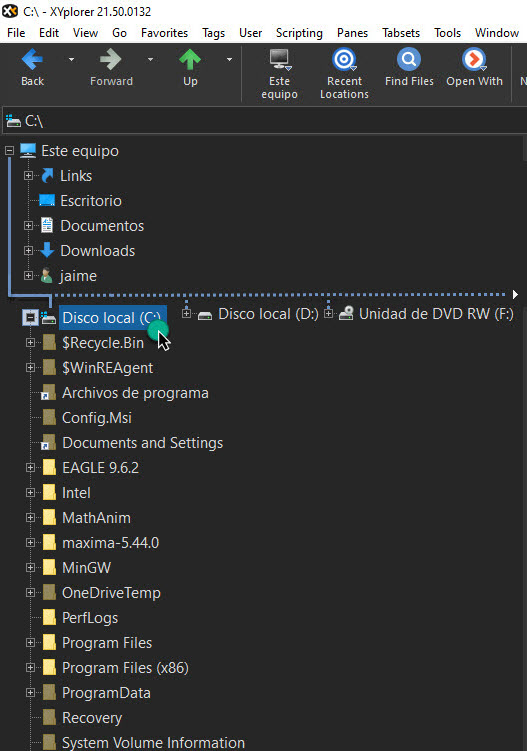Click the white arrow ending the dotted line
This screenshot has height=751, width=527.
515,294
